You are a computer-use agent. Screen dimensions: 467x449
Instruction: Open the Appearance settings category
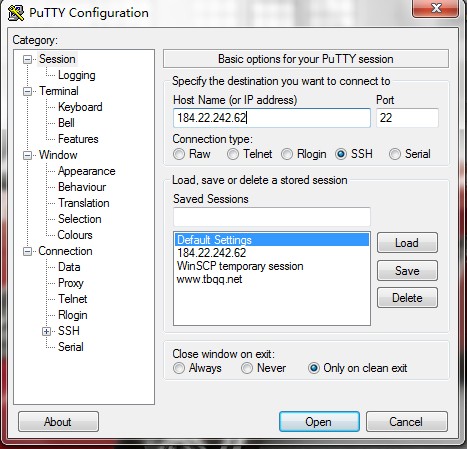click(87, 171)
